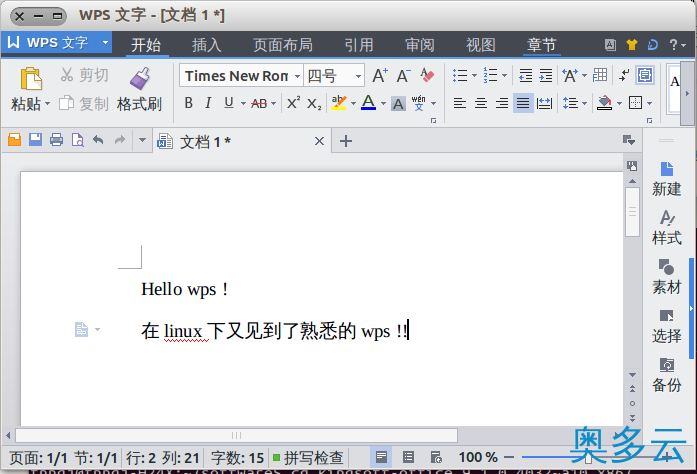Viewport: 697px width, 474px height.
Task: Select the Format Painter brush
Action: coord(140,89)
